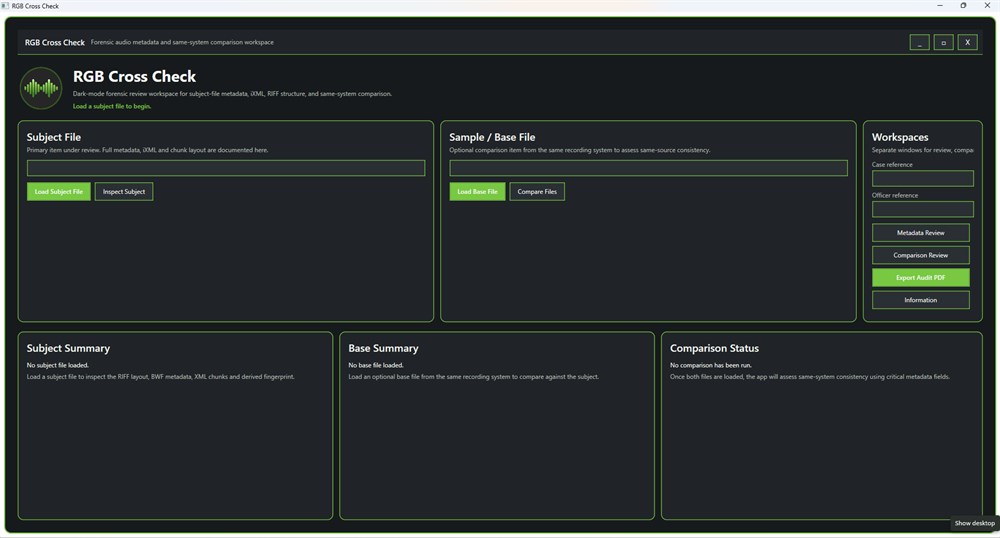Click the Inspect Subject button
Image resolution: width=1000 pixels, height=538 pixels.
124,191
